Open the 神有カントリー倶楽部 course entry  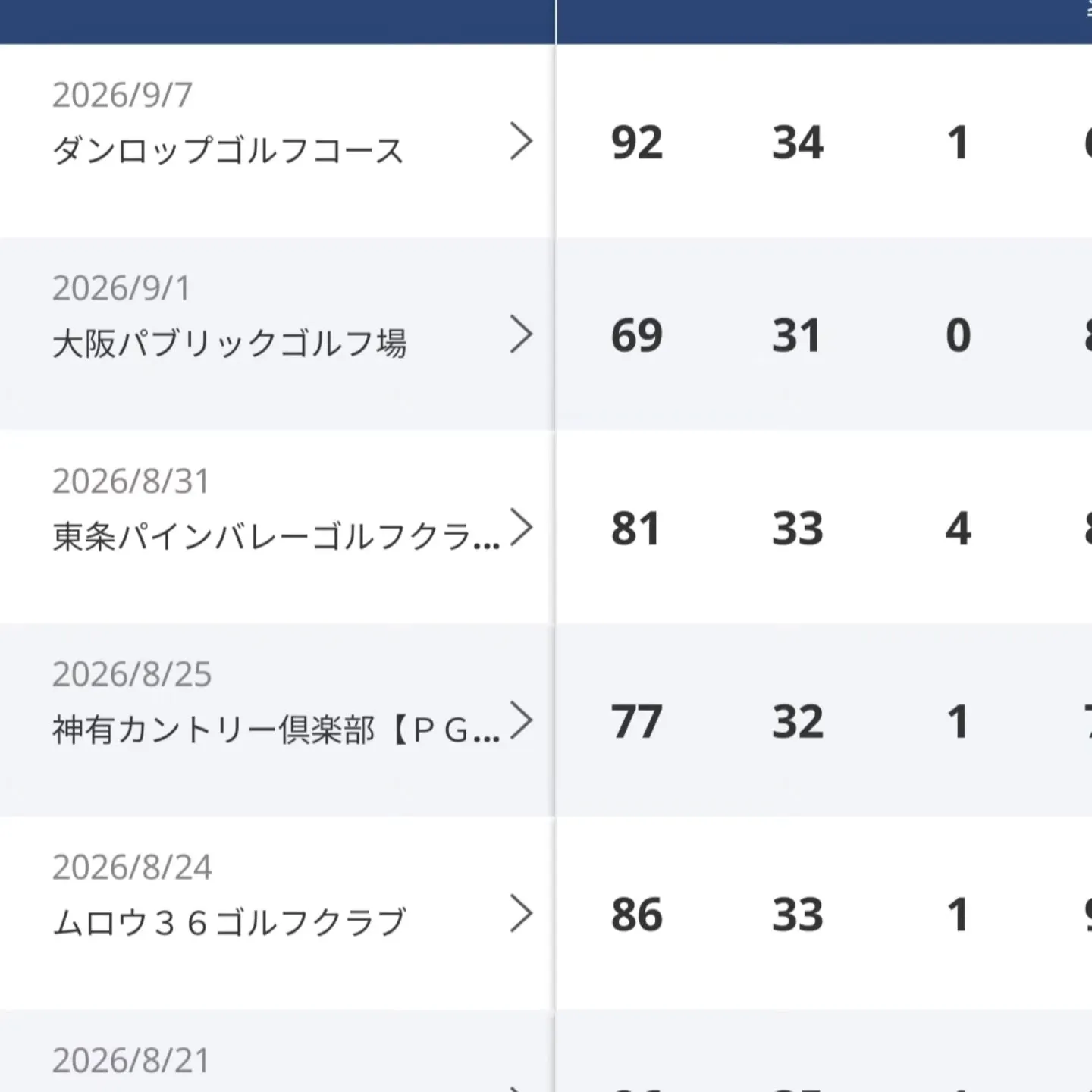coord(276,730)
